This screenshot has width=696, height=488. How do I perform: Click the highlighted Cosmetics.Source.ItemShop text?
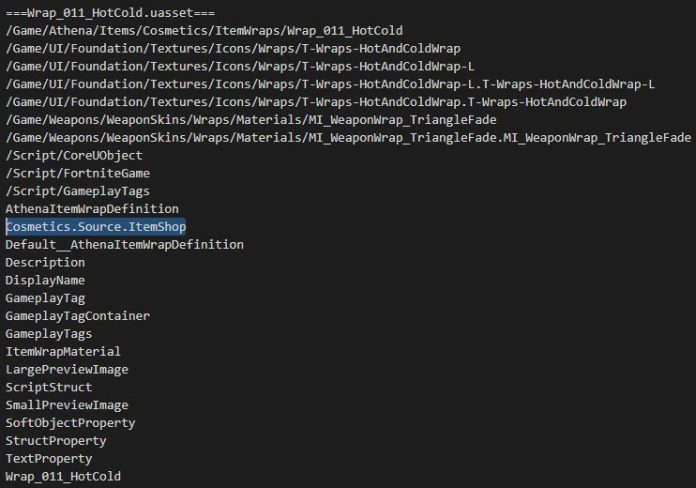[x=96, y=226]
